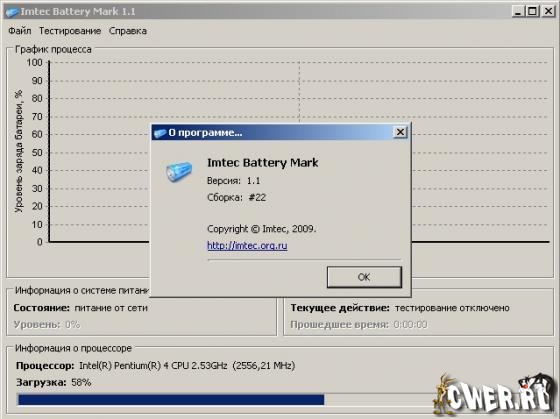
Task: Minimize the Imtec Battery Mark window
Action: 518,11
